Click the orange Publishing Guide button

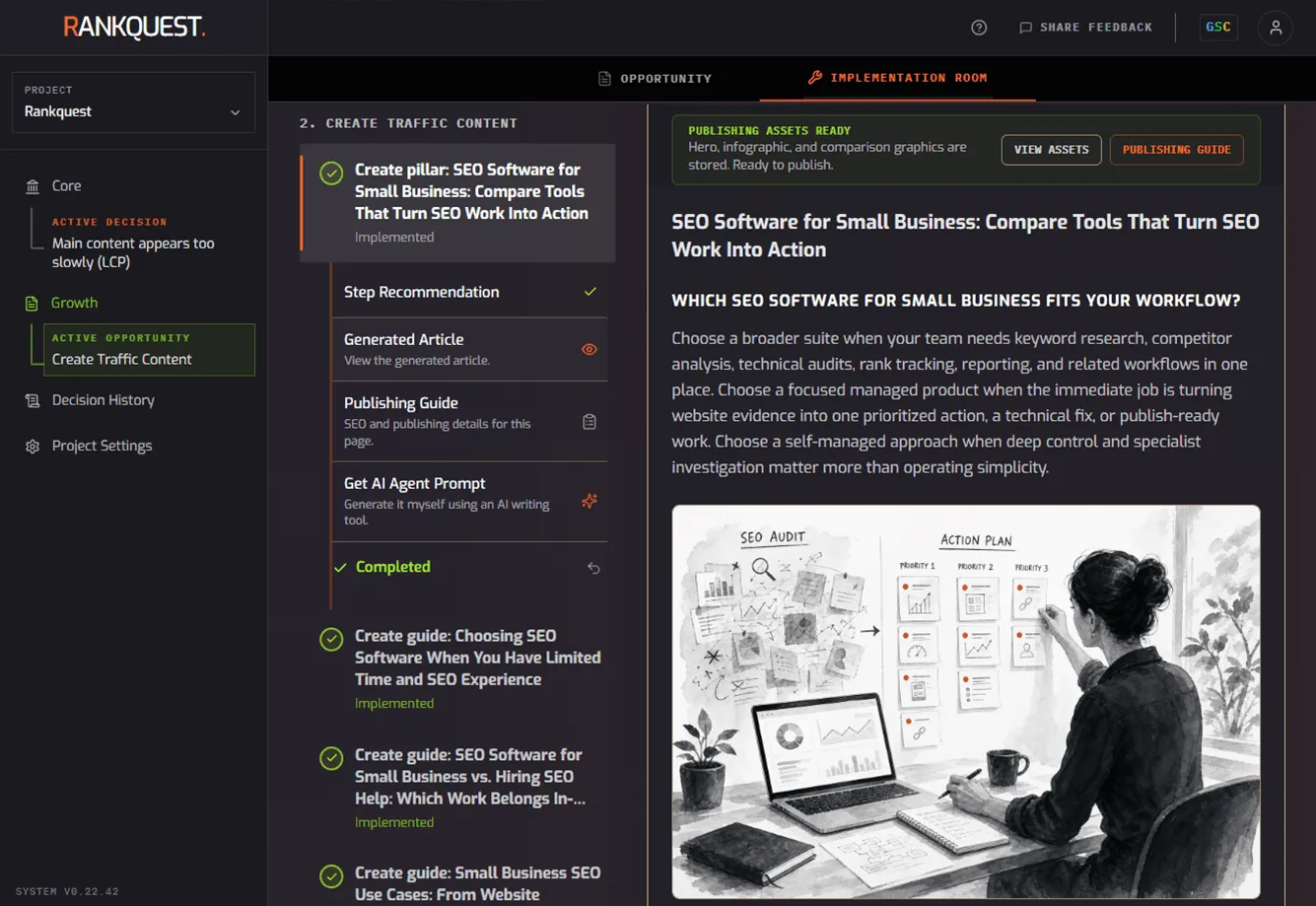tap(1176, 150)
